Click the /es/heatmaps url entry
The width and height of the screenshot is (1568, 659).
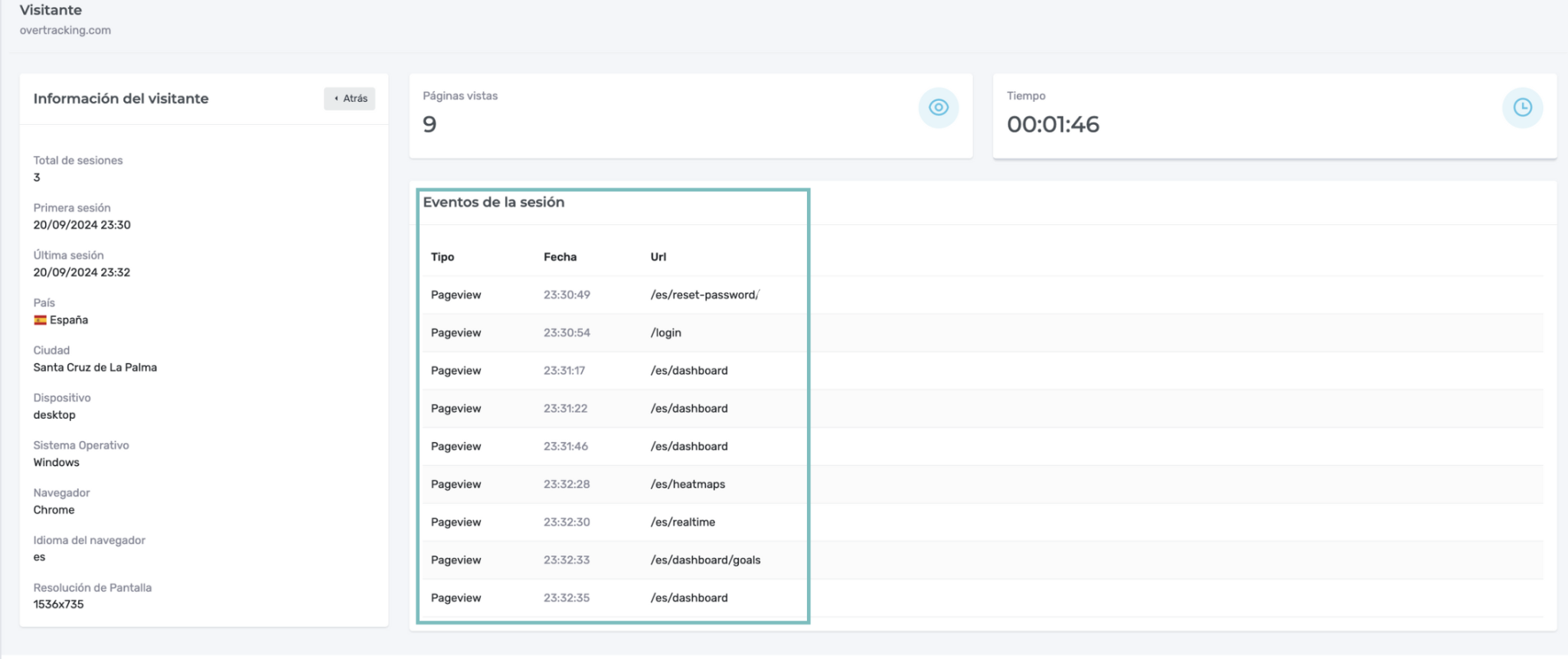[x=688, y=484]
